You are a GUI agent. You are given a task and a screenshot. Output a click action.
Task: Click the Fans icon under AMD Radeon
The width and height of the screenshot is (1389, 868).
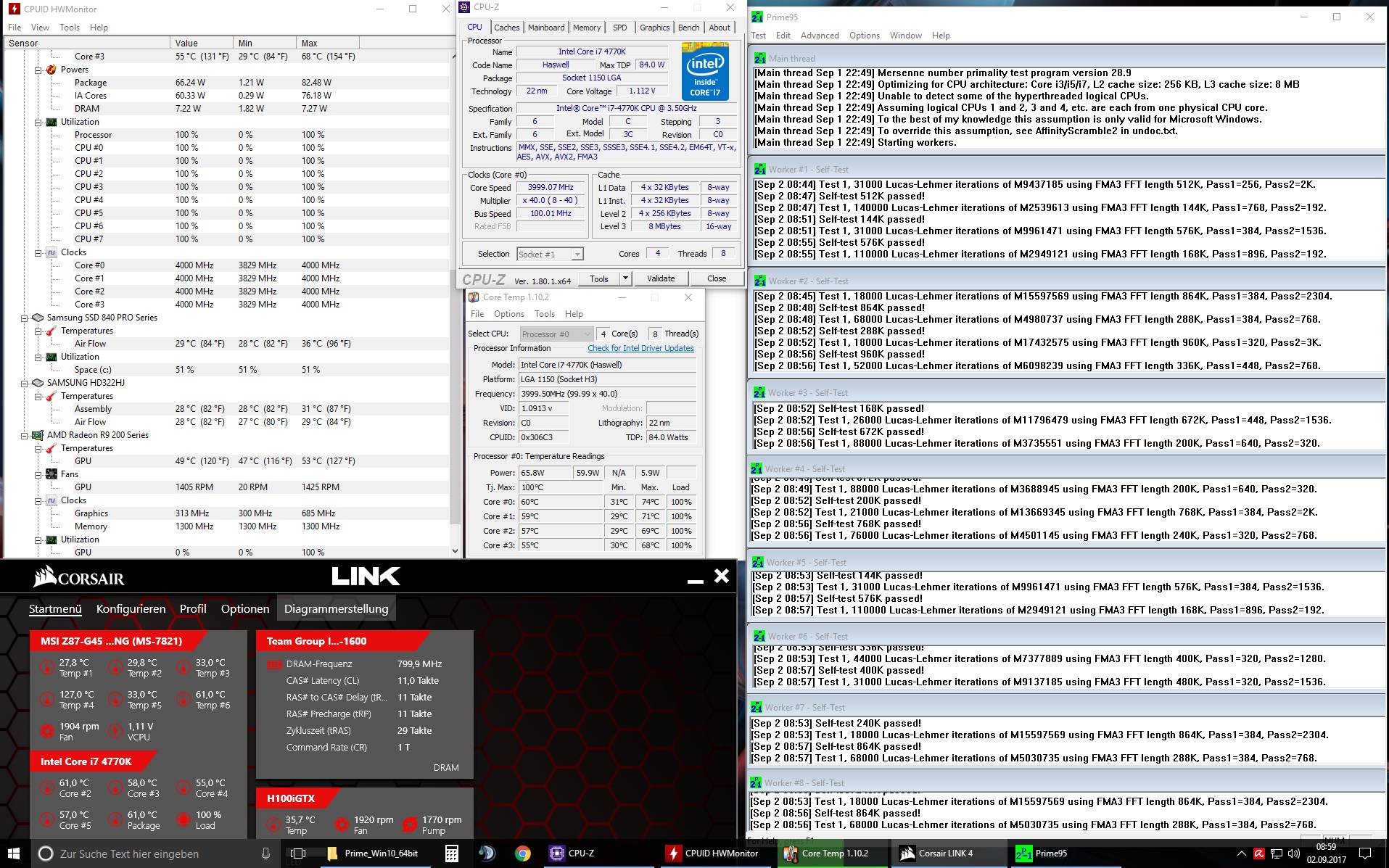[x=51, y=474]
